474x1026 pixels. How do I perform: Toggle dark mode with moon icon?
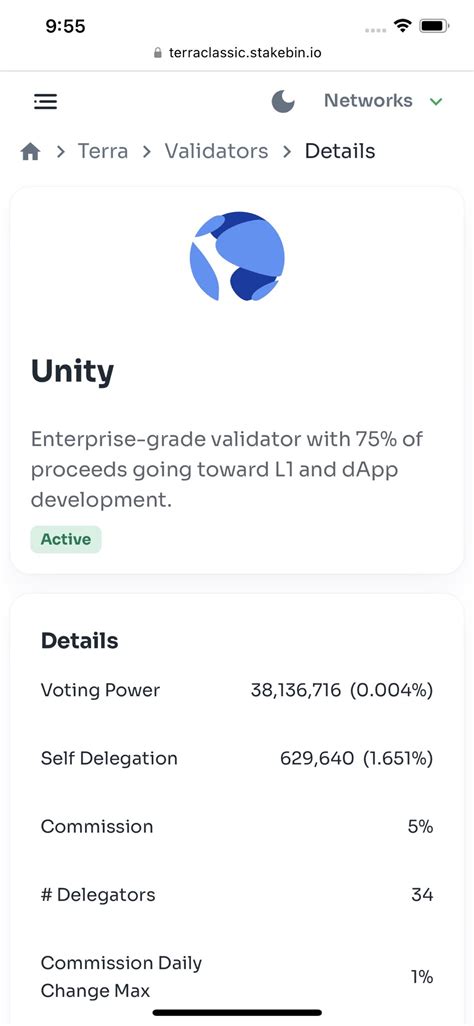[x=283, y=101]
